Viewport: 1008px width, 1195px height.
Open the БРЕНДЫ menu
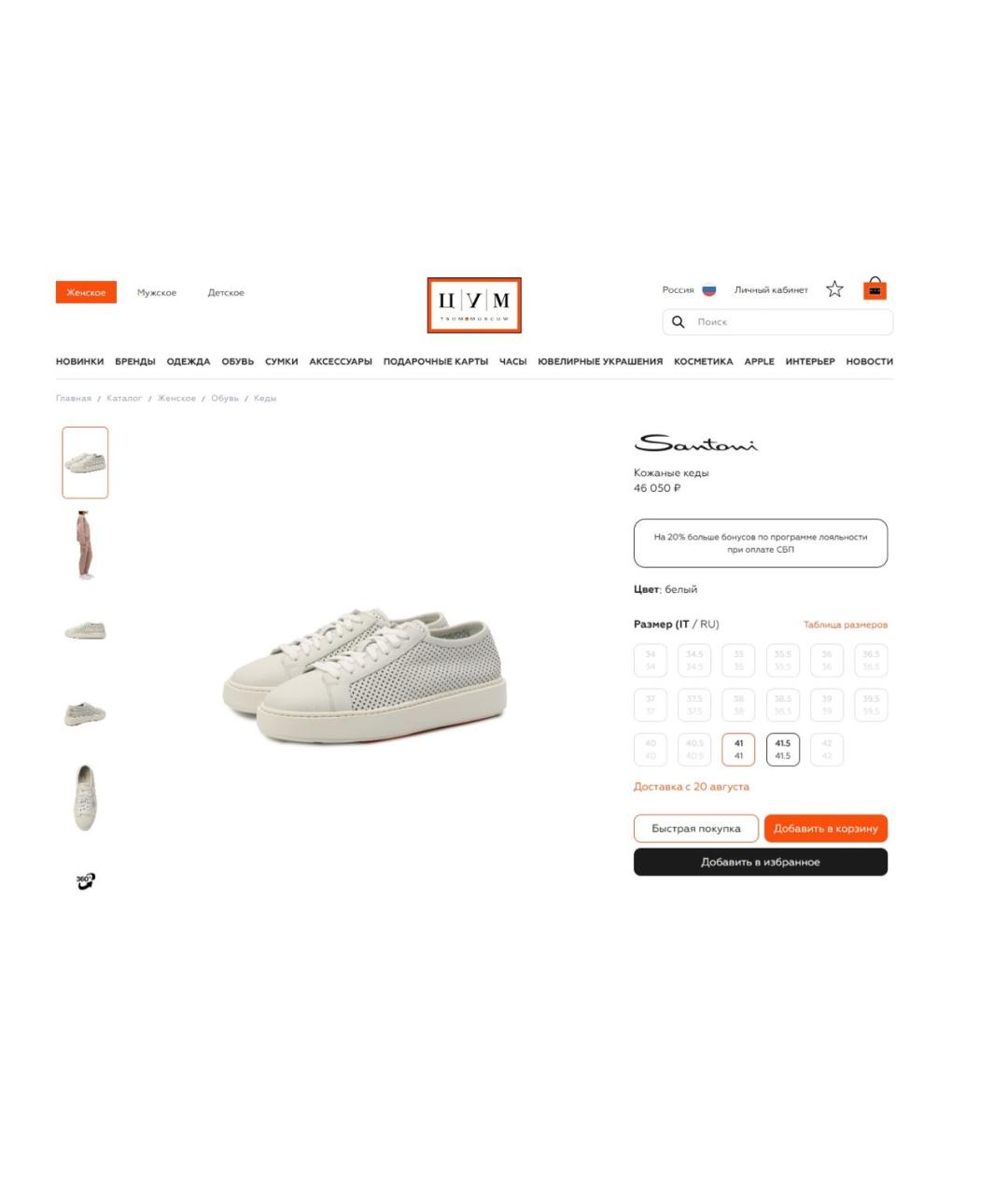pyautogui.click(x=135, y=361)
